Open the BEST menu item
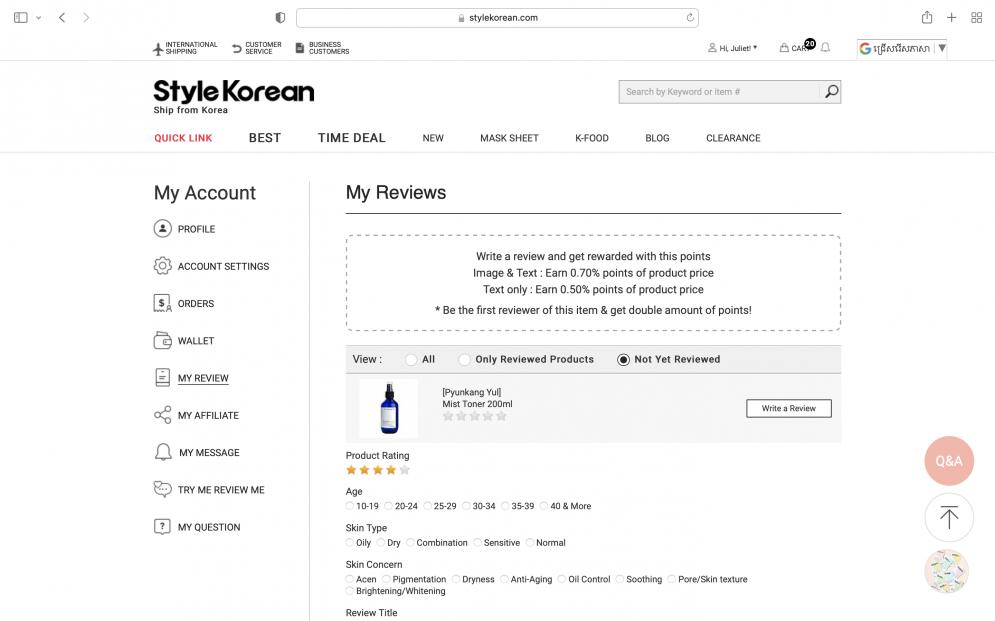The image size is (995, 621). click(x=265, y=138)
